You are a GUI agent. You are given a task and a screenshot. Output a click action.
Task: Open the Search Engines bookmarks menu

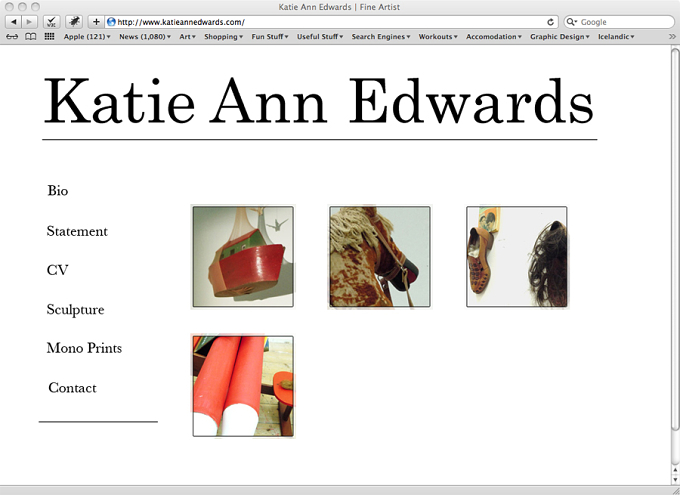pyautogui.click(x=381, y=37)
